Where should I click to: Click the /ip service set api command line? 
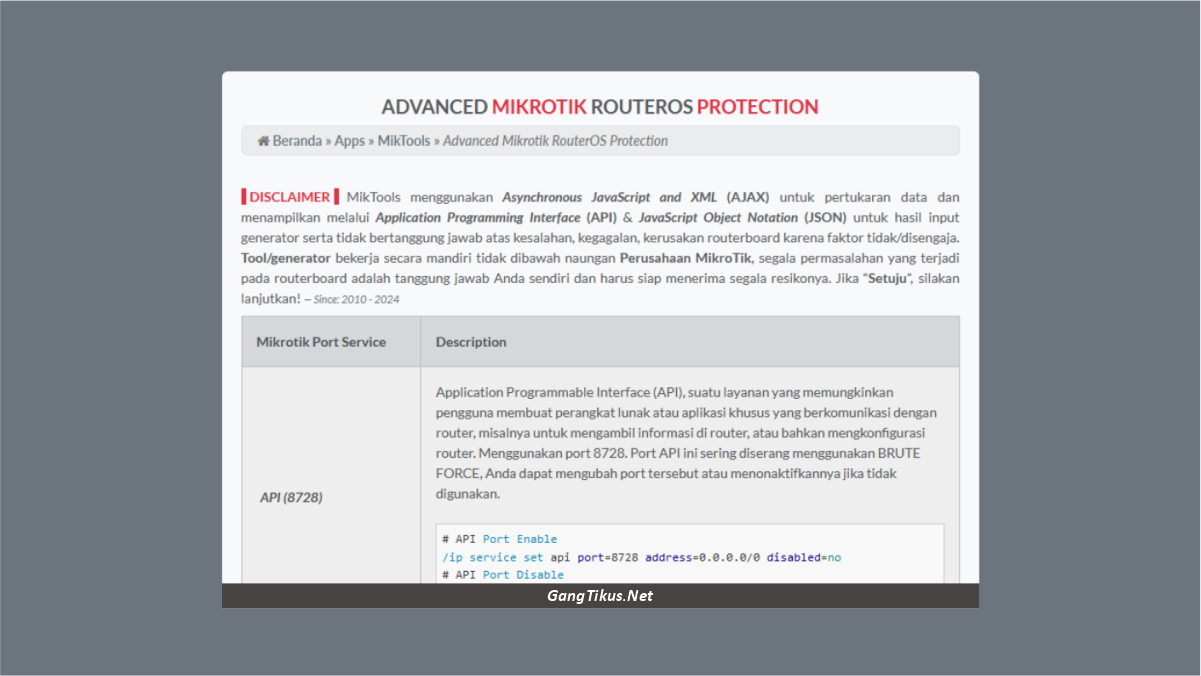[492, 557]
